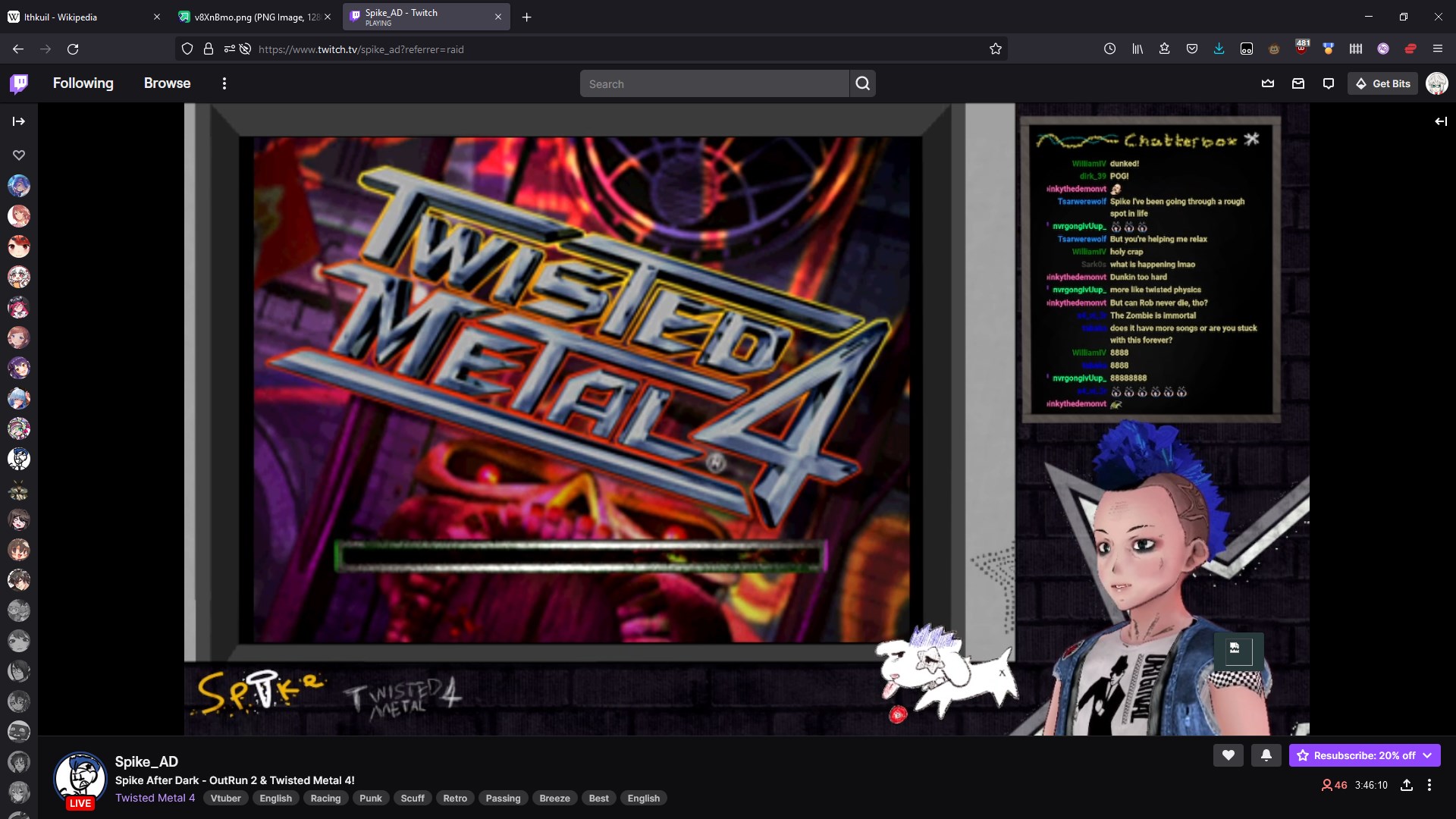Select the Best tag
Screen dimensions: 1456x819
[598, 798]
